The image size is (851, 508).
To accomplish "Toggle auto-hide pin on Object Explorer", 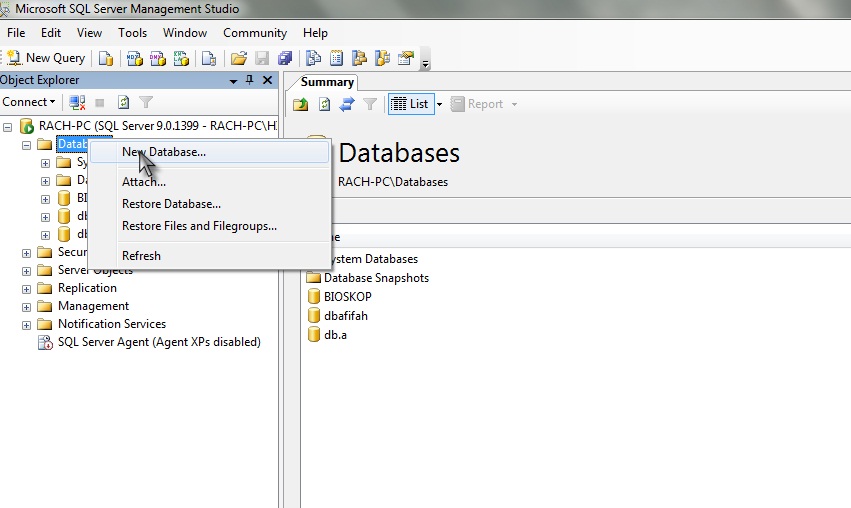I will coord(250,80).
